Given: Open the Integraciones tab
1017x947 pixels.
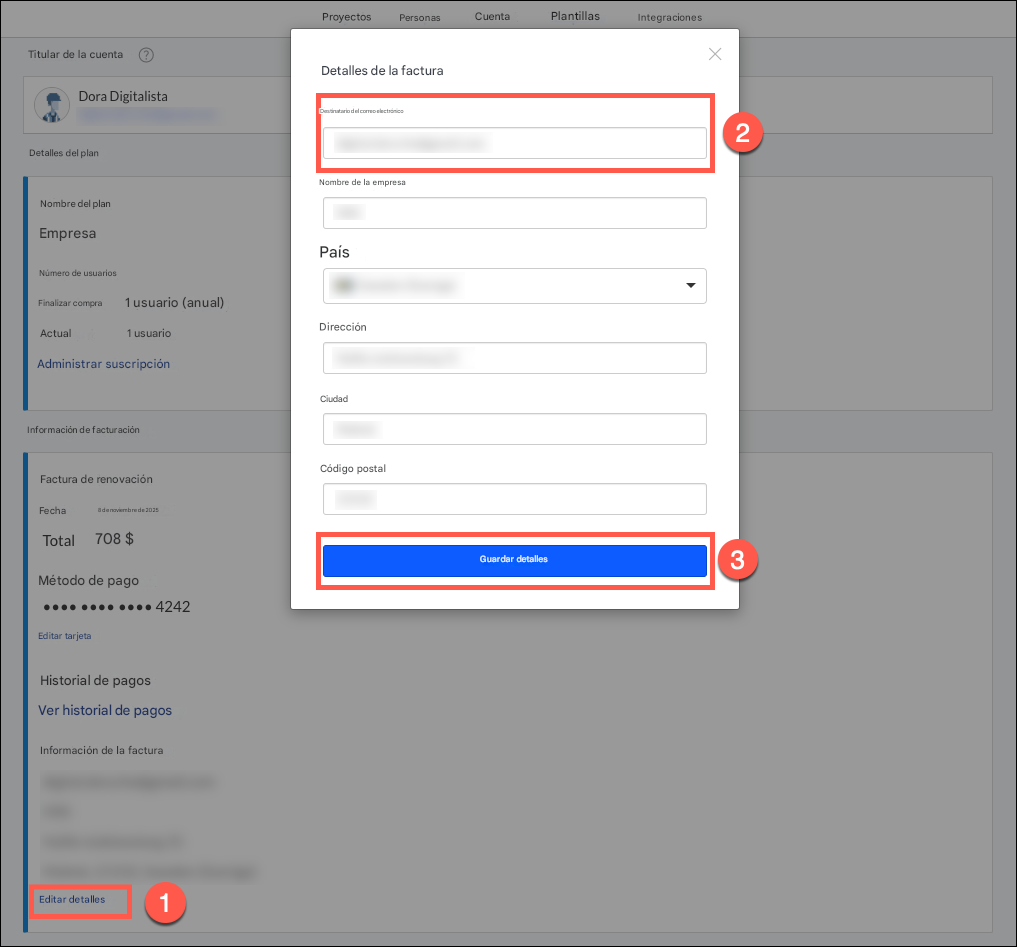Looking at the screenshot, I should tap(669, 18).
